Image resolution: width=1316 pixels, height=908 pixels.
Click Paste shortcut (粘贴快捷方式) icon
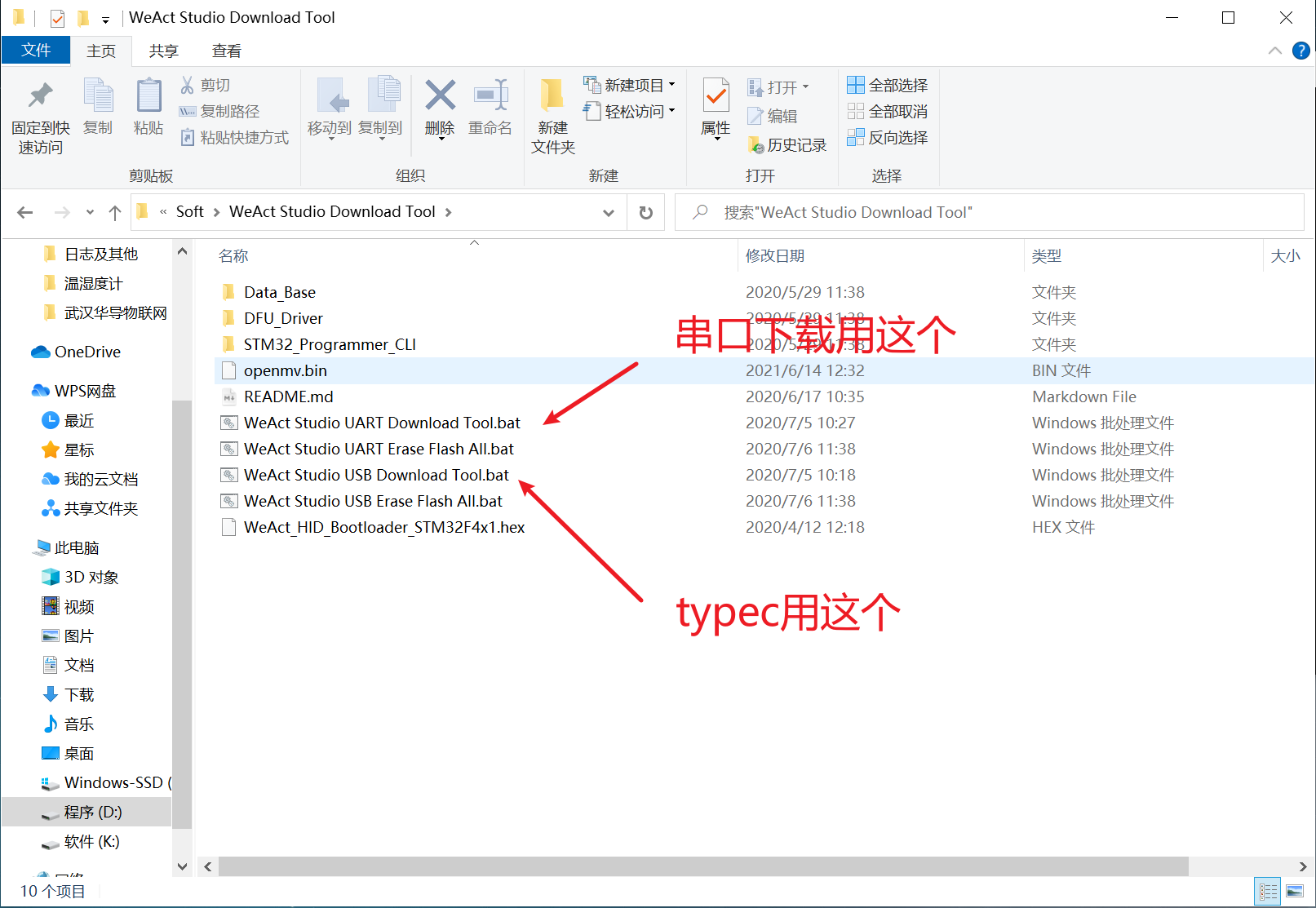tap(188, 137)
